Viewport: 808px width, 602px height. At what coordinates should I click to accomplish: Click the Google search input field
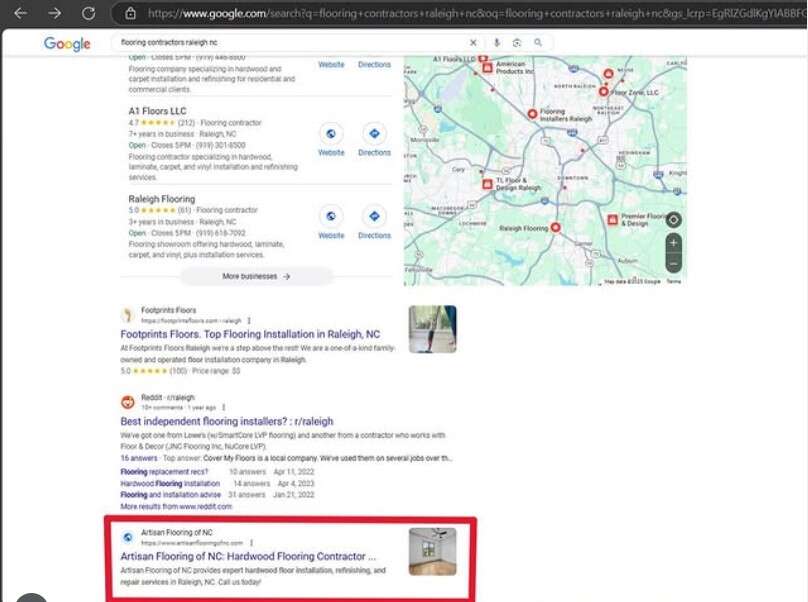pos(290,43)
